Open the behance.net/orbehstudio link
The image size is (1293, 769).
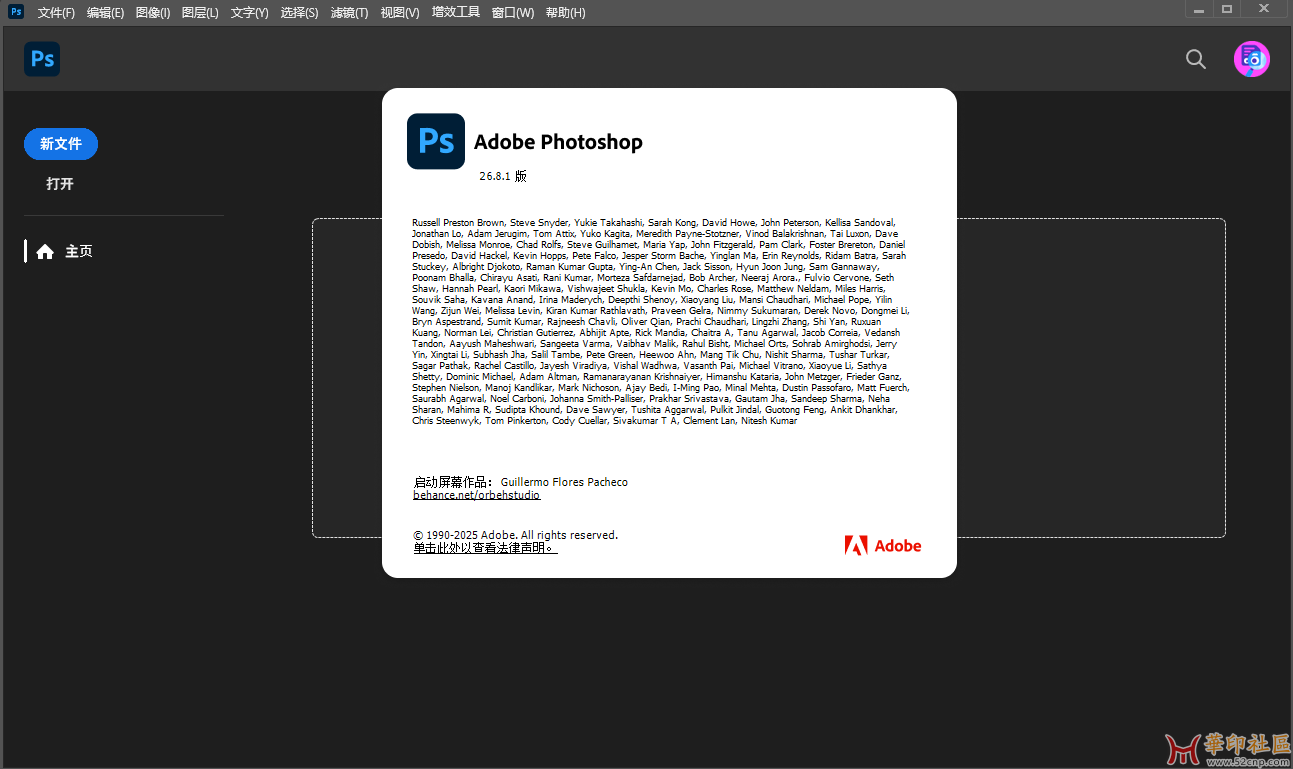point(477,495)
